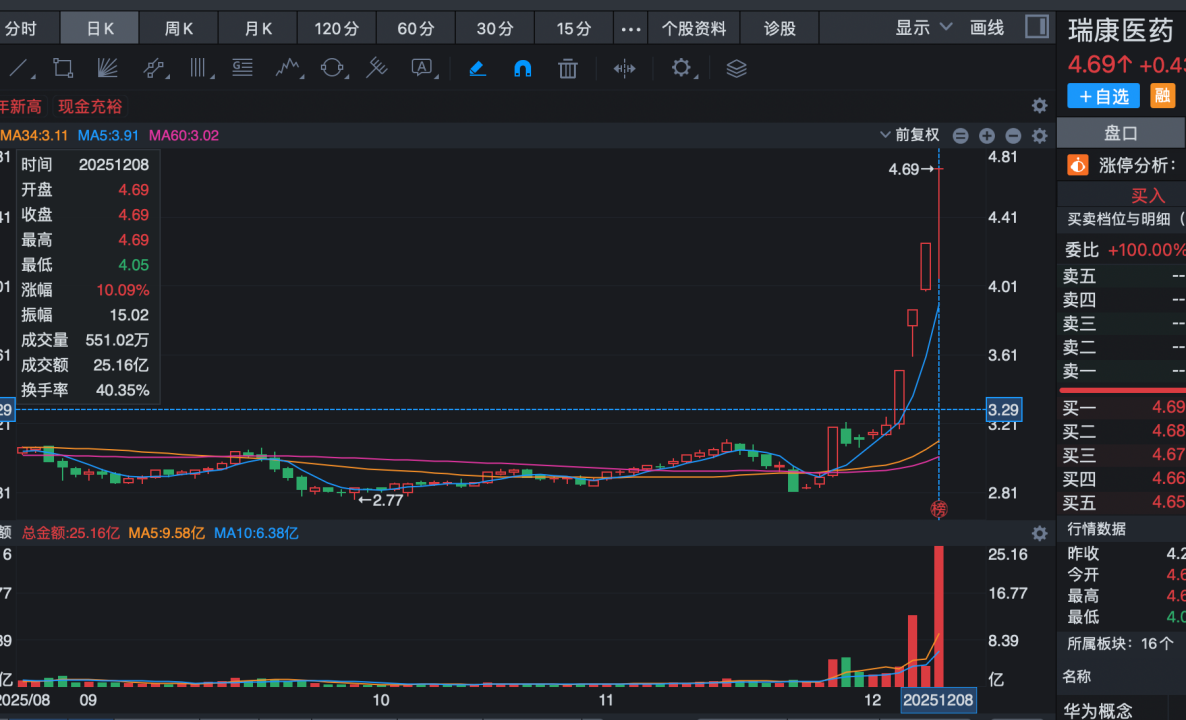The height and width of the screenshot is (720, 1186).
Task: Click the layers stack icon
Action: (x=736, y=69)
